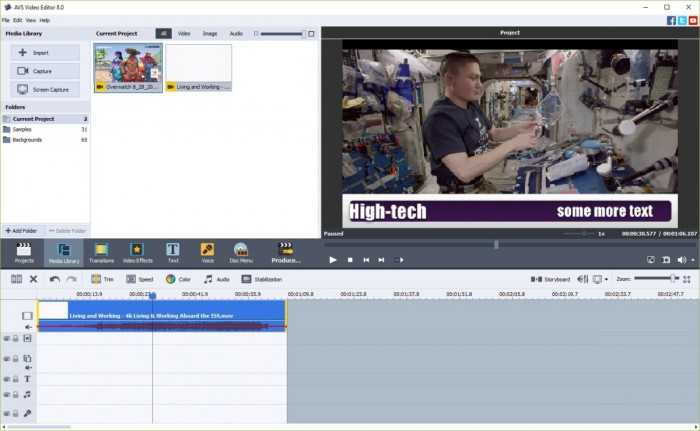Go to next frame
This screenshot has width=700, height=431.
click(x=381, y=259)
